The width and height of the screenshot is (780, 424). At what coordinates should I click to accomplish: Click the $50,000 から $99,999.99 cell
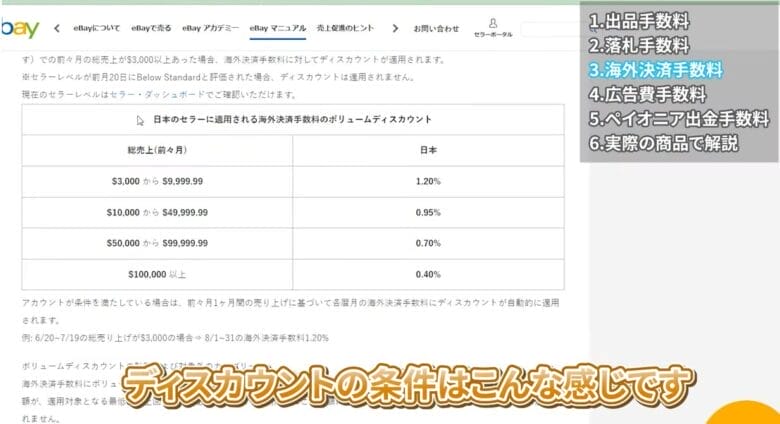(x=160, y=243)
